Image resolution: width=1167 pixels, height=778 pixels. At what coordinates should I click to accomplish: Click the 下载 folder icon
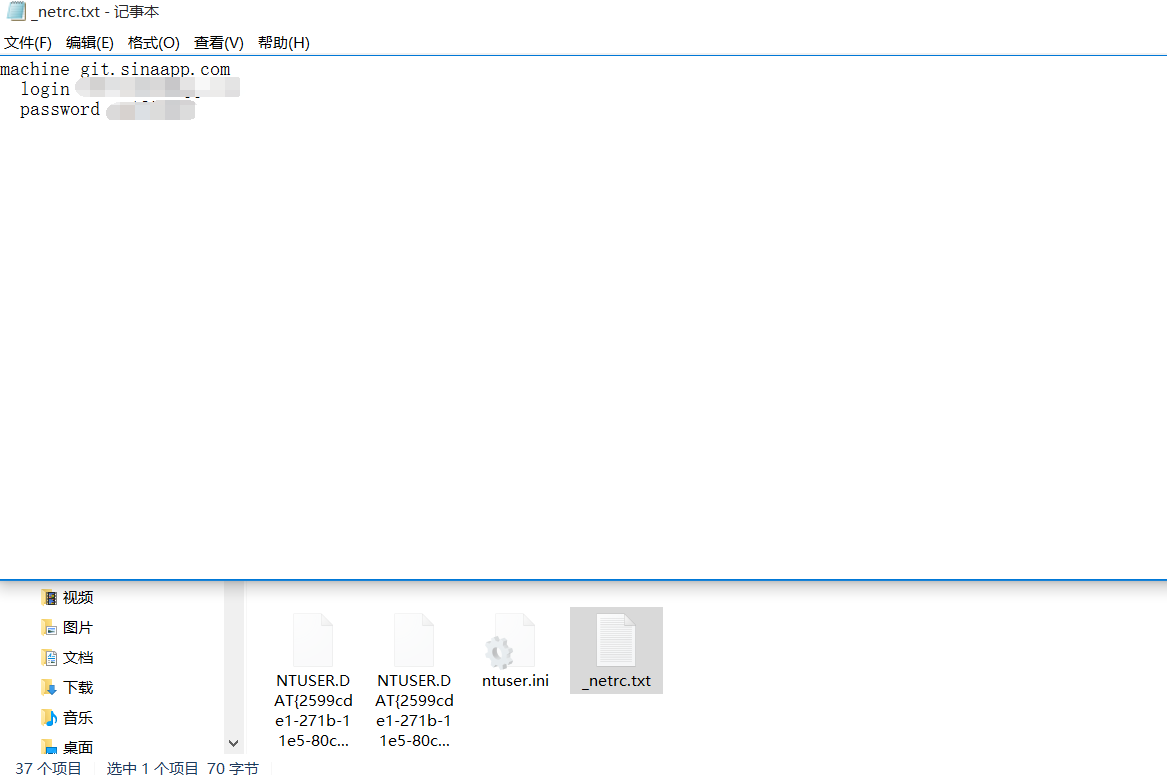[49, 688]
